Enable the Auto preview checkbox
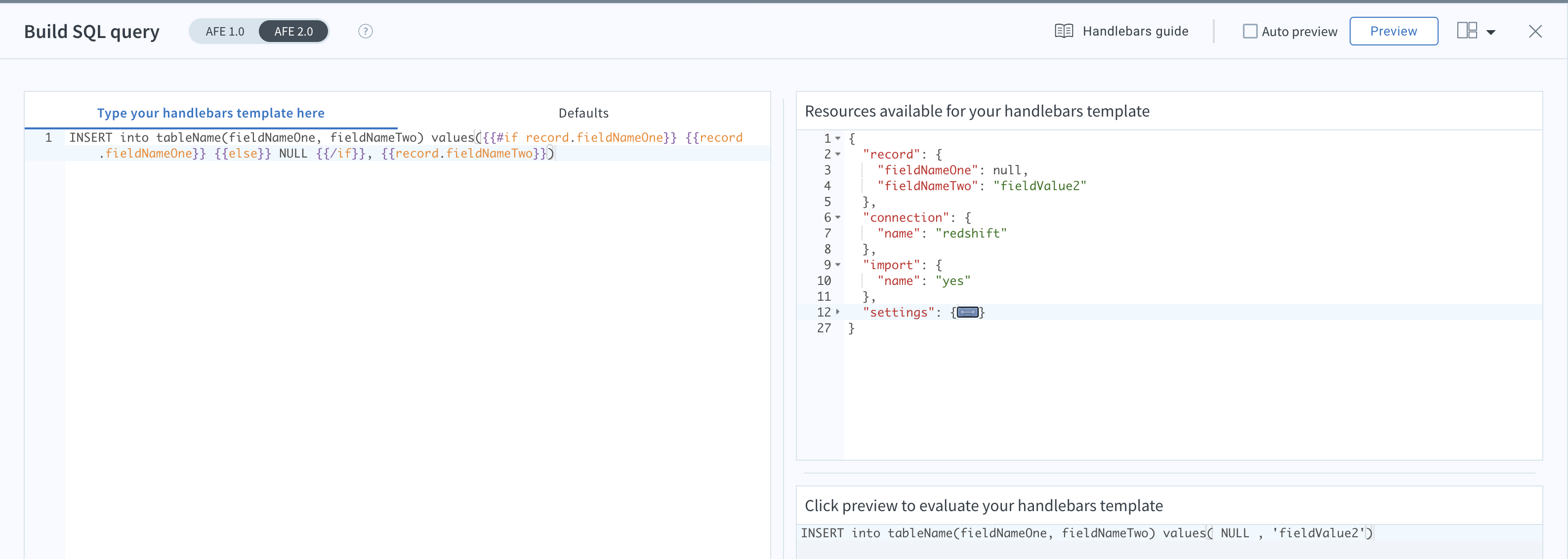The image size is (1568, 559). point(1250,31)
